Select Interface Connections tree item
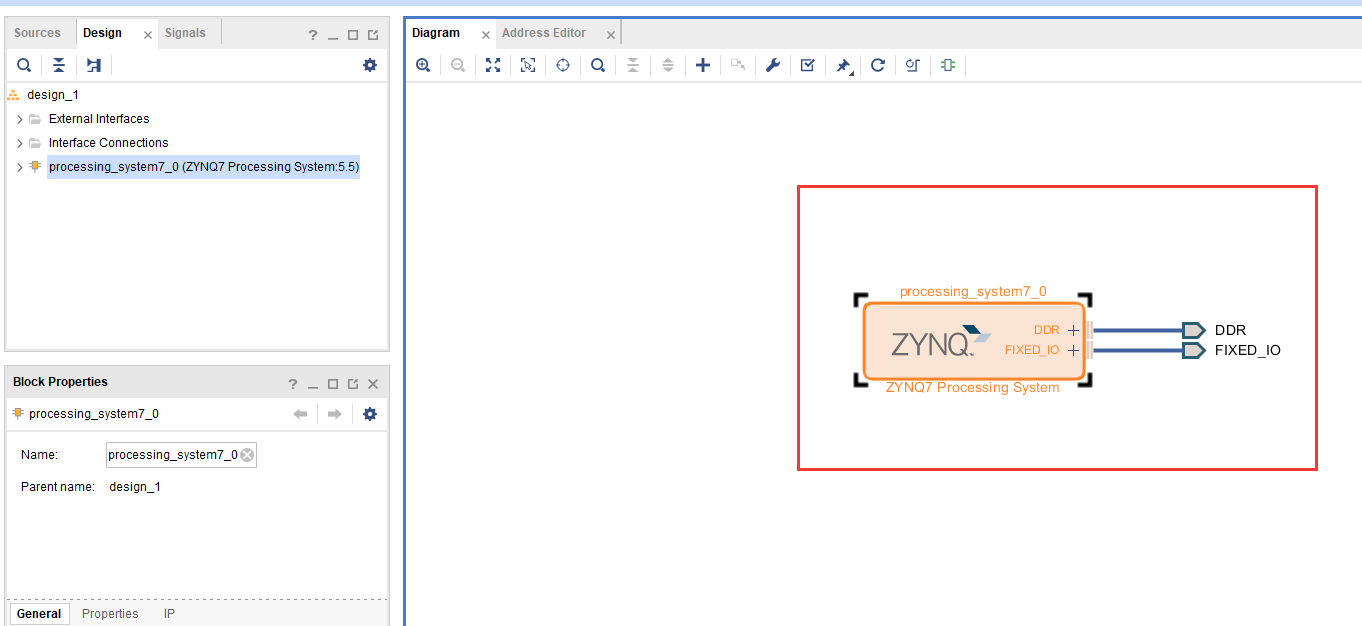This screenshot has height=626, width=1362. click(x=108, y=143)
